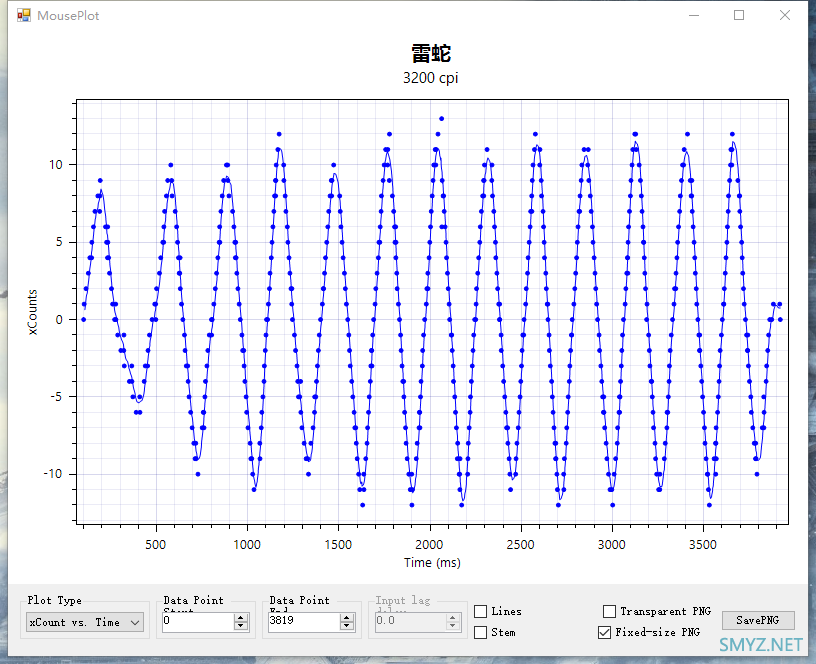
Task: Click the Data Point End field showing 3819
Action: tap(304, 621)
